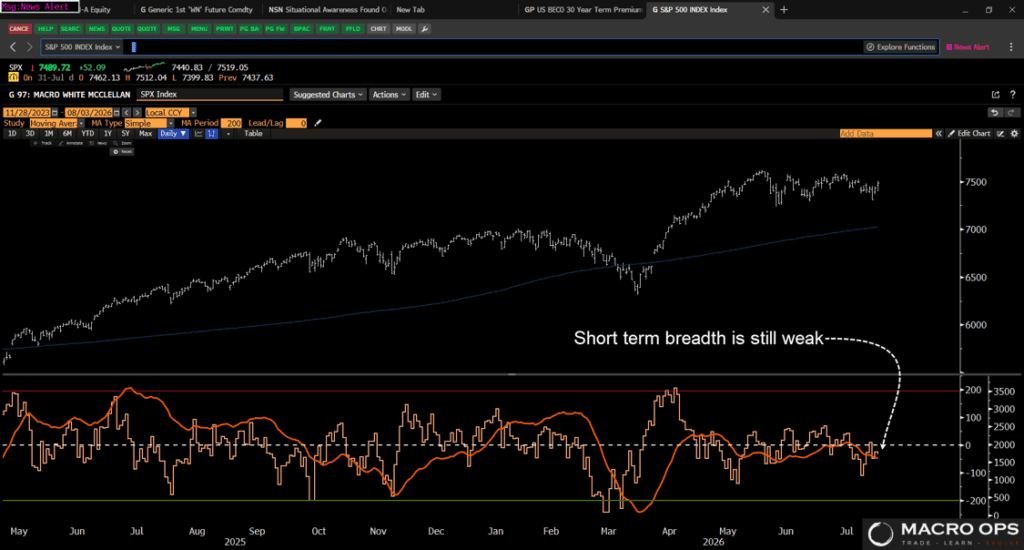Open the start date calendar picker

click(54, 113)
